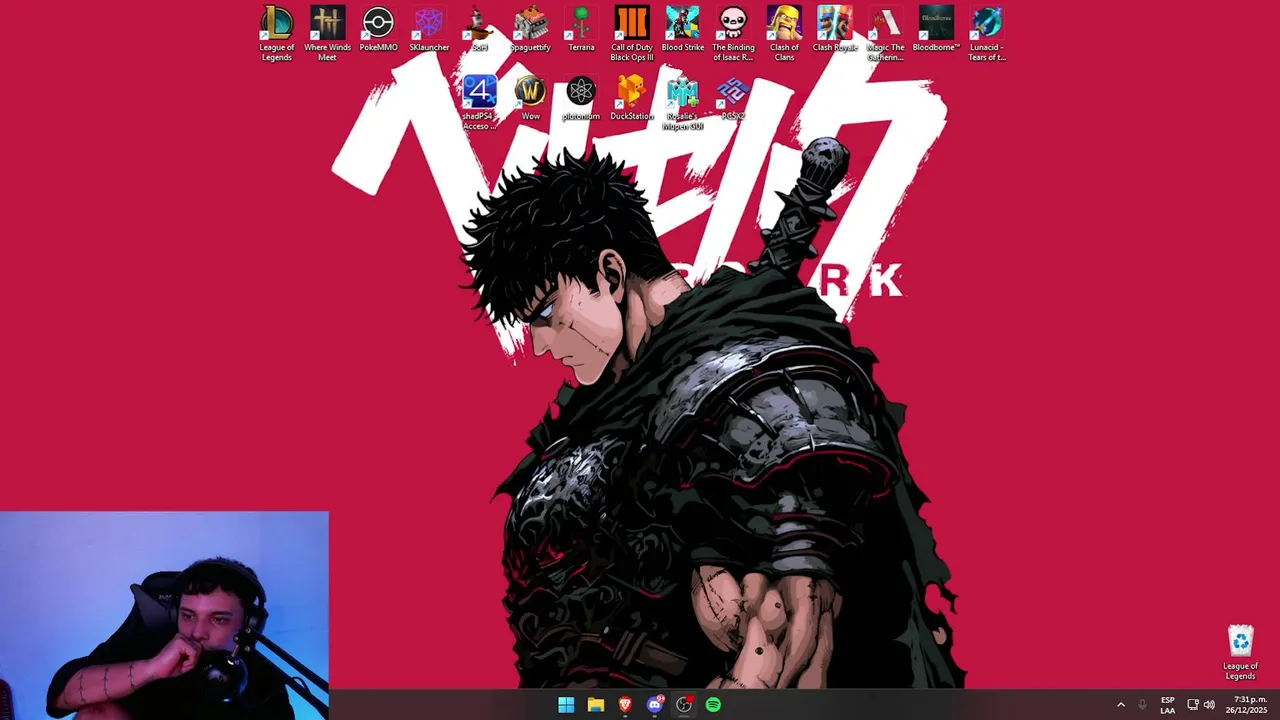Click the webcam overlay thumbnail
Screen dimensions: 1280x720
164,616
